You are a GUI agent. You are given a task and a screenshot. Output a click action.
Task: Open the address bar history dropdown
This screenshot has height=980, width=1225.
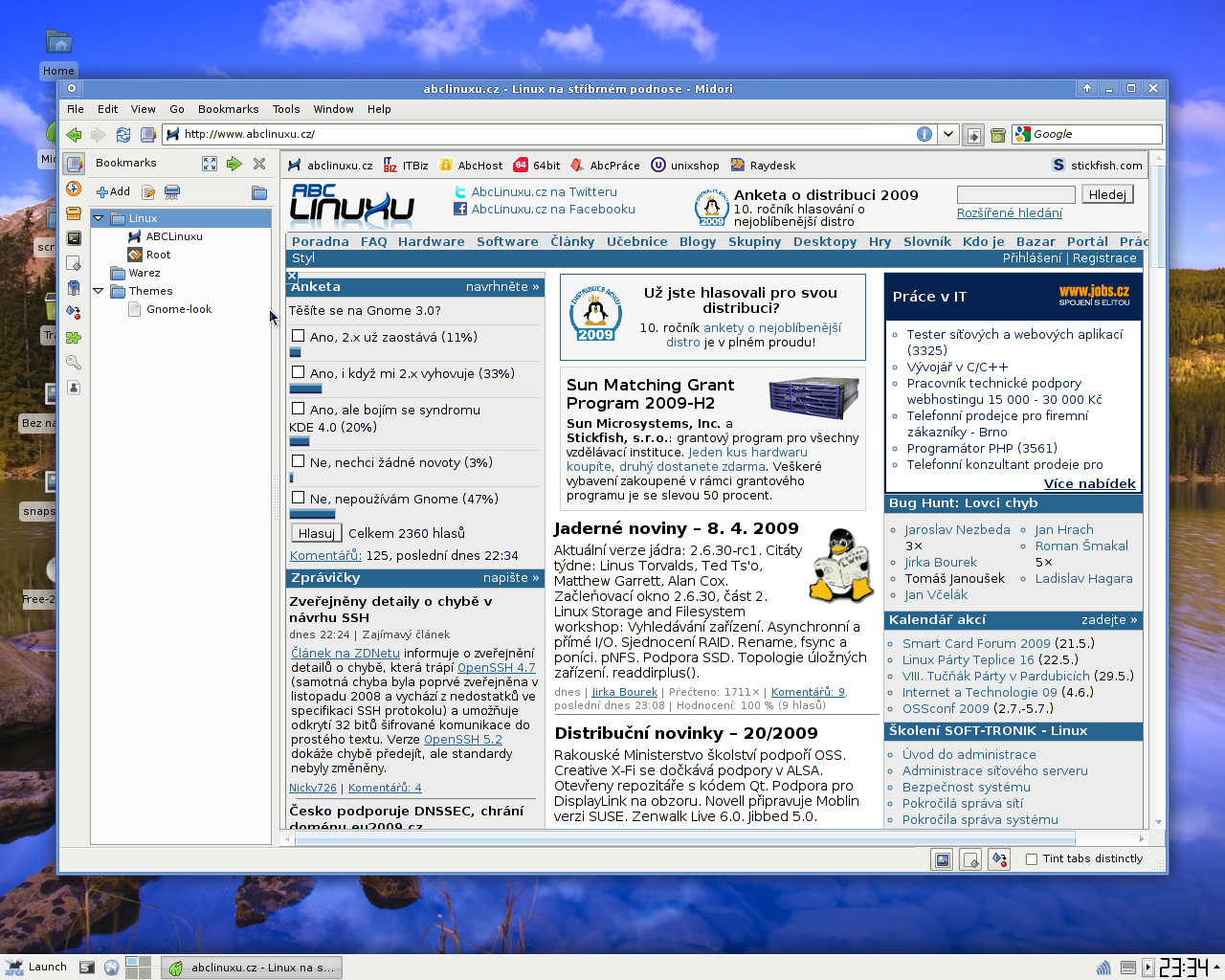tap(948, 134)
